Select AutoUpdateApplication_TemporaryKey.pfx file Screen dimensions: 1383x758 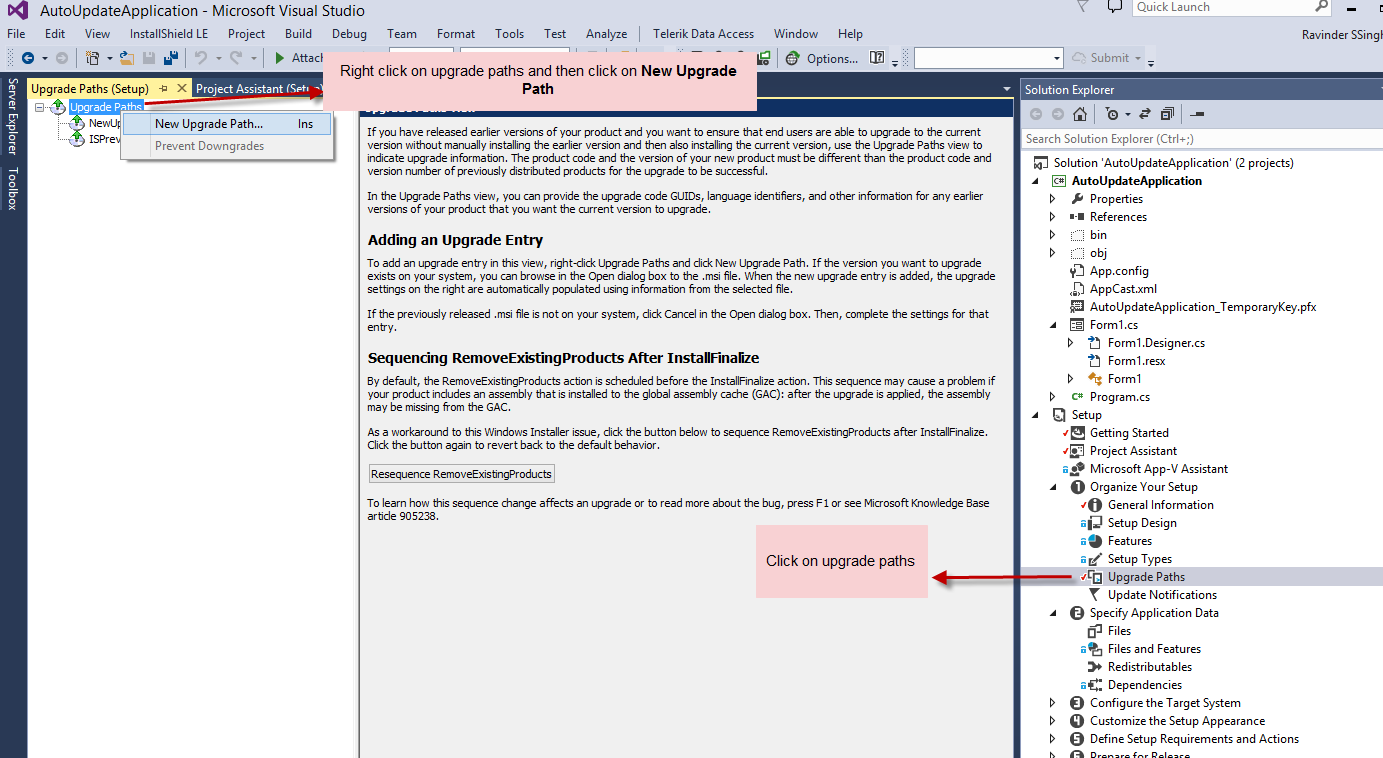(x=1201, y=307)
